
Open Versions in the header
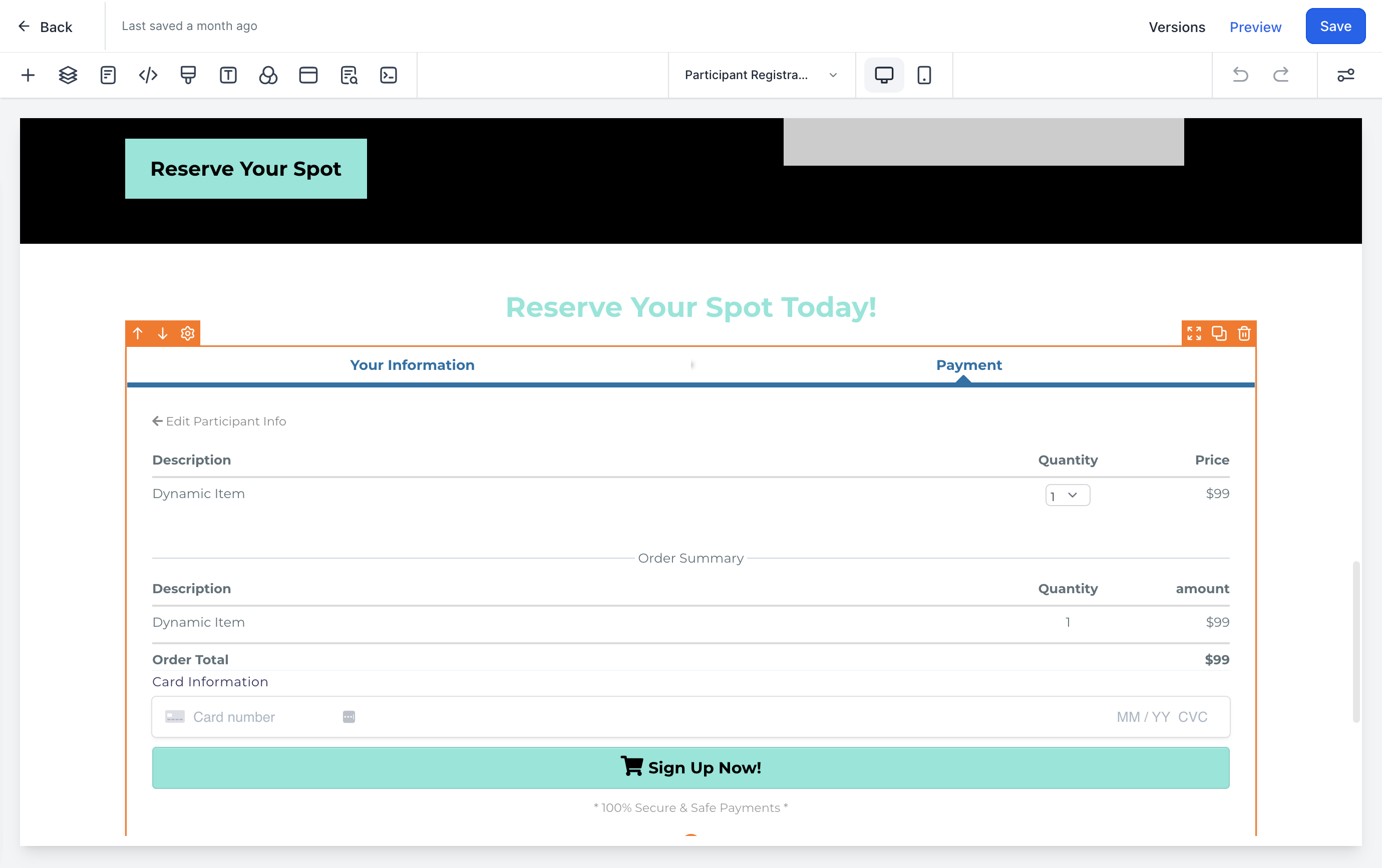coord(1177,27)
